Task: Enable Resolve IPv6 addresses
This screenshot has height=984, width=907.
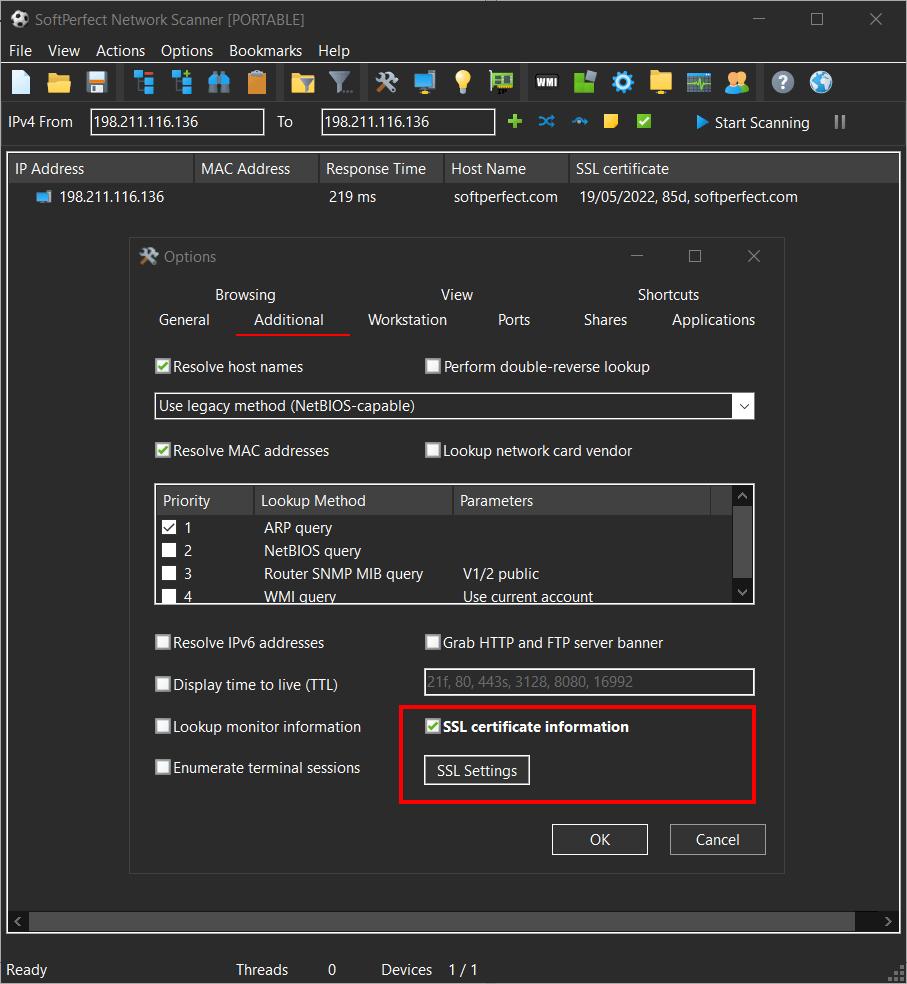Action: [163, 643]
